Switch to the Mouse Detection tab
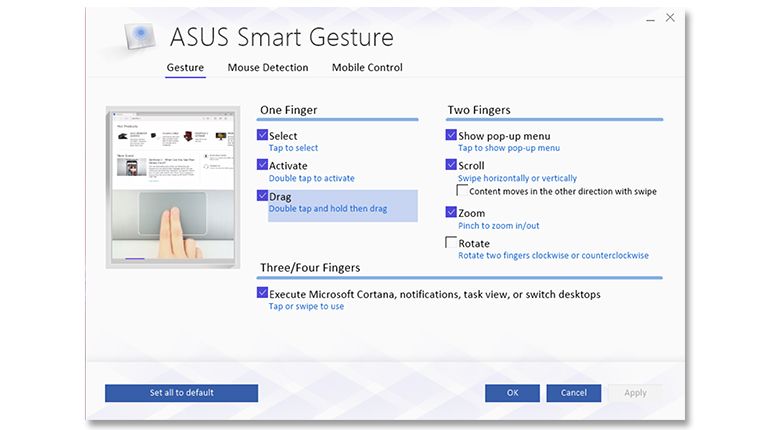The image size is (770, 430). tap(267, 68)
